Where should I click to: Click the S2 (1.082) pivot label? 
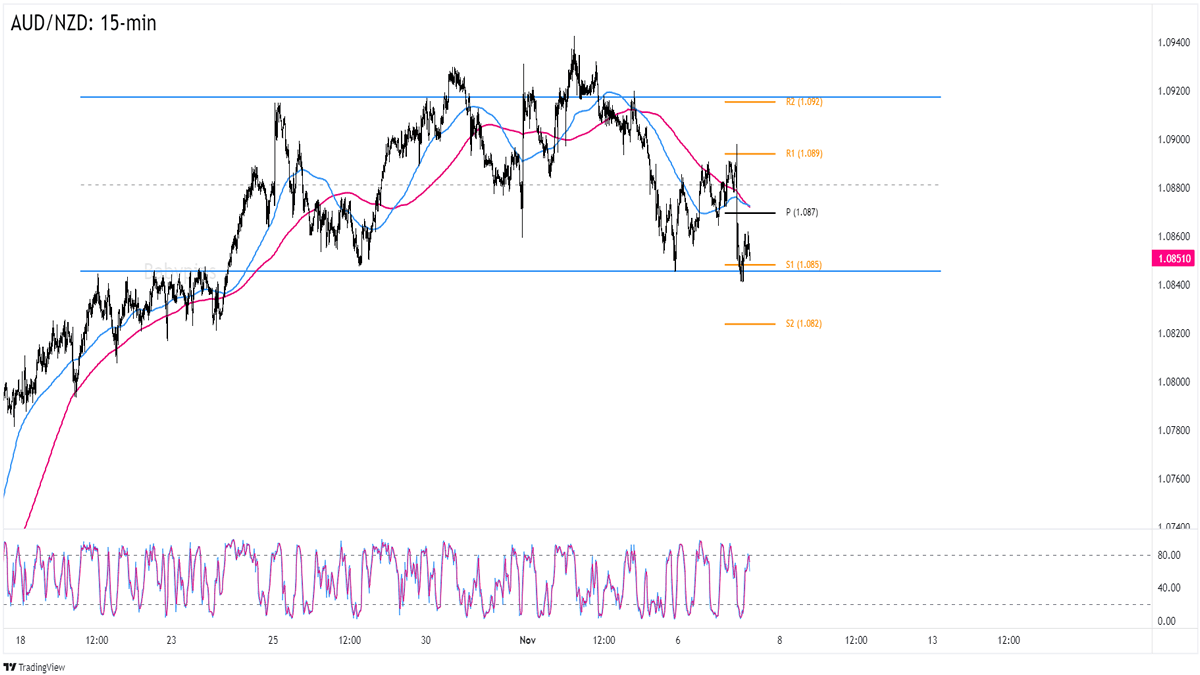(x=804, y=324)
